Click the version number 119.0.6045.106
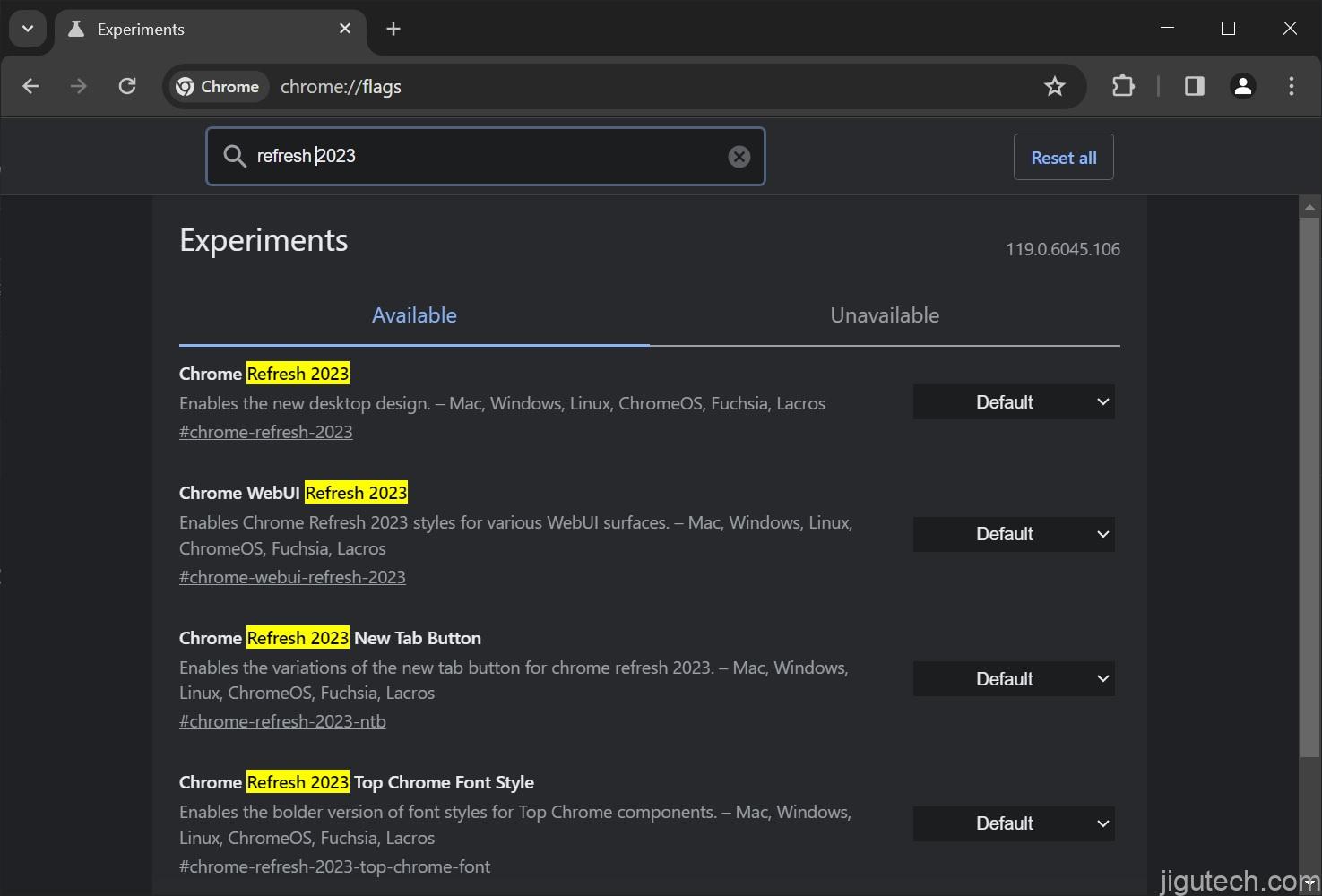 click(1062, 249)
